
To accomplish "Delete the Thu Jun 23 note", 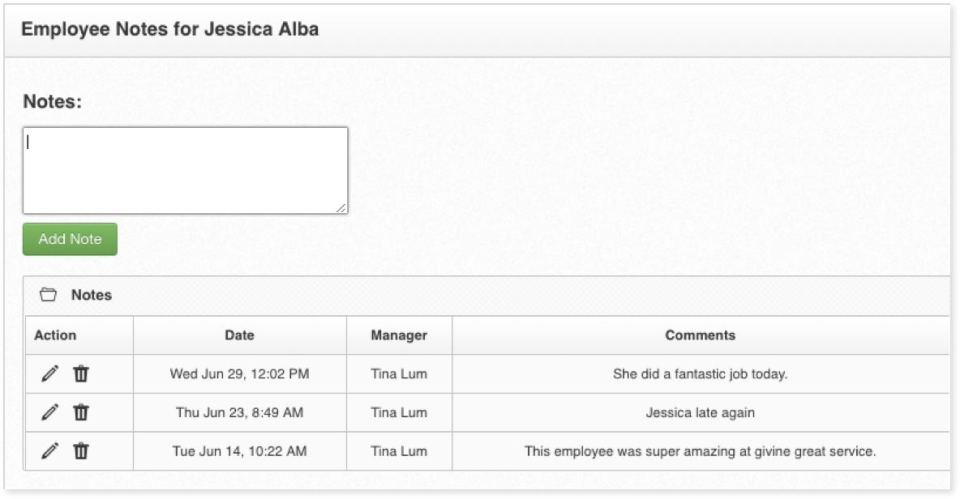I will tap(81, 412).
